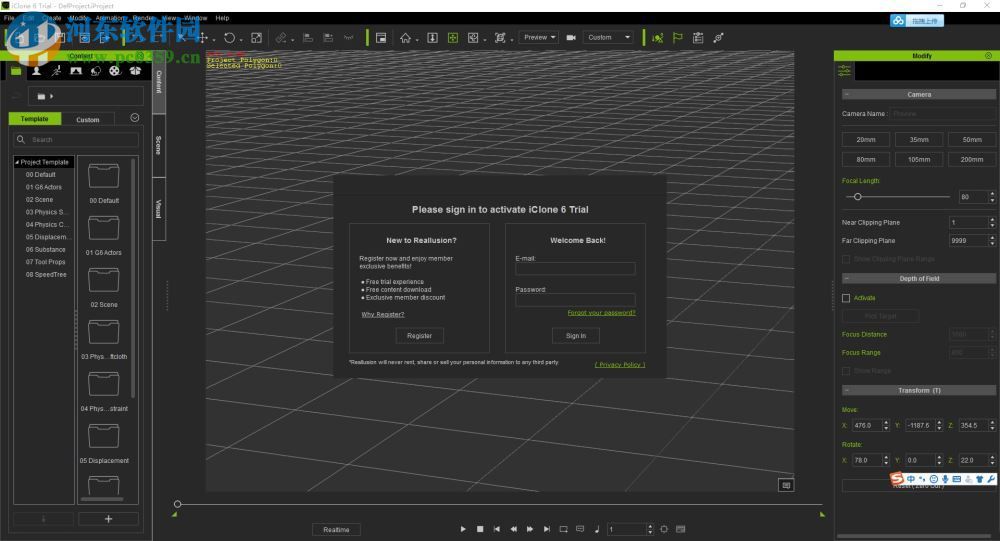The image size is (1000, 541).
Task: Click the plus add button in Content
Action: [108, 519]
